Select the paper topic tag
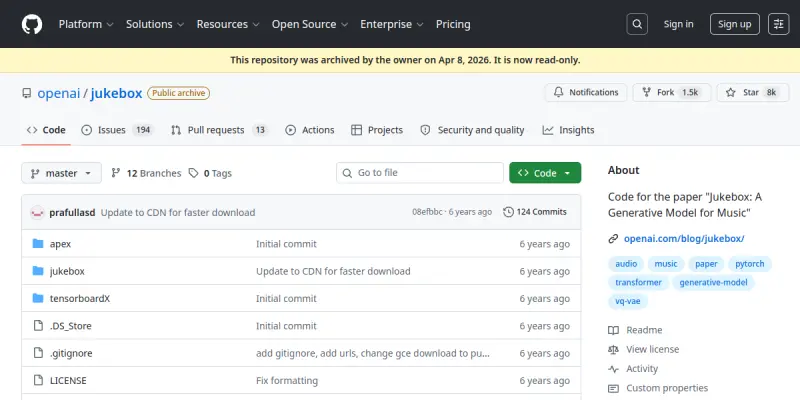 pos(706,264)
